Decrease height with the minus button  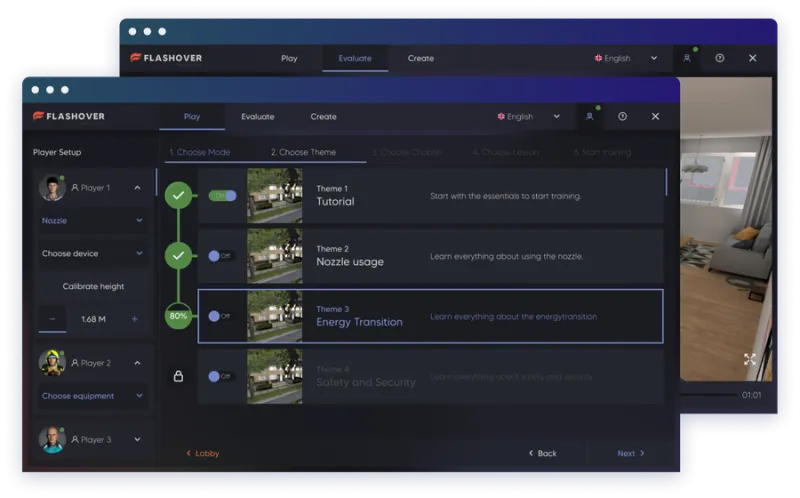53,319
